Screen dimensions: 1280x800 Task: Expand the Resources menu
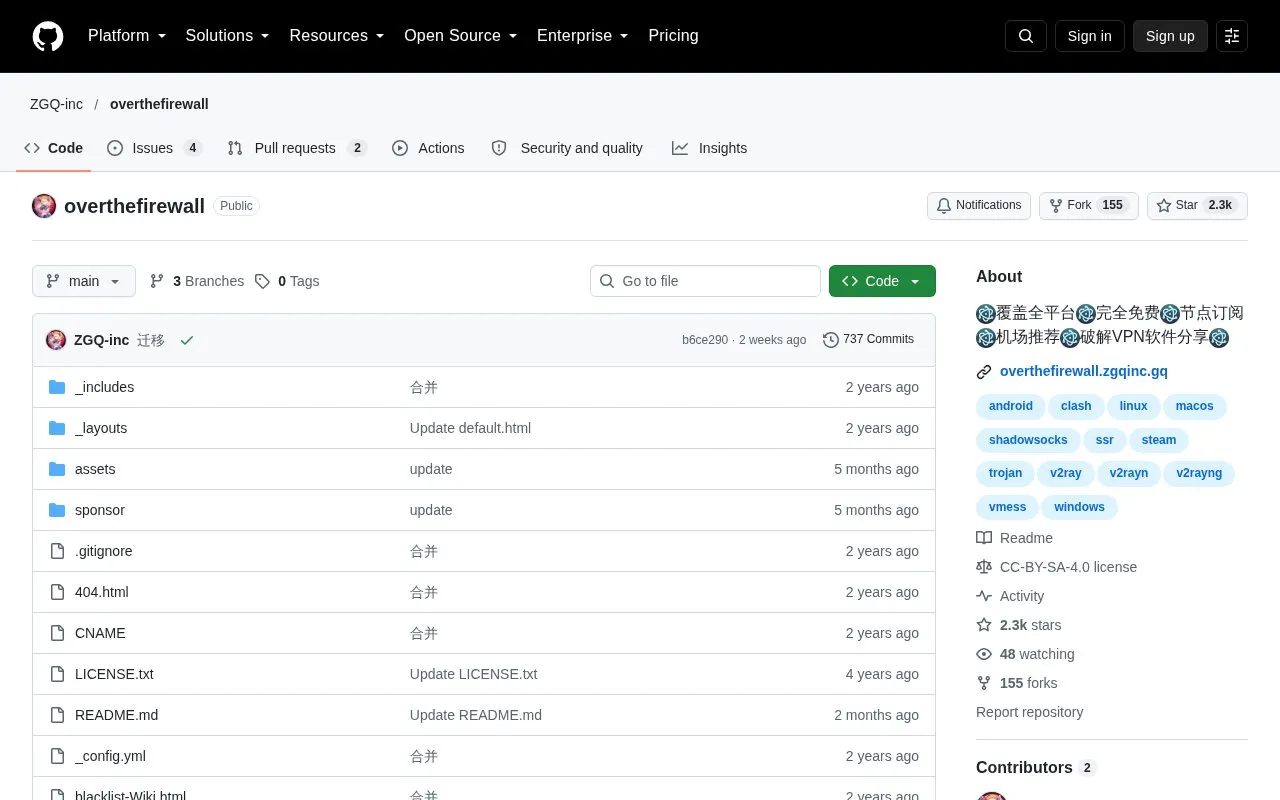click(x=337, y=36)
